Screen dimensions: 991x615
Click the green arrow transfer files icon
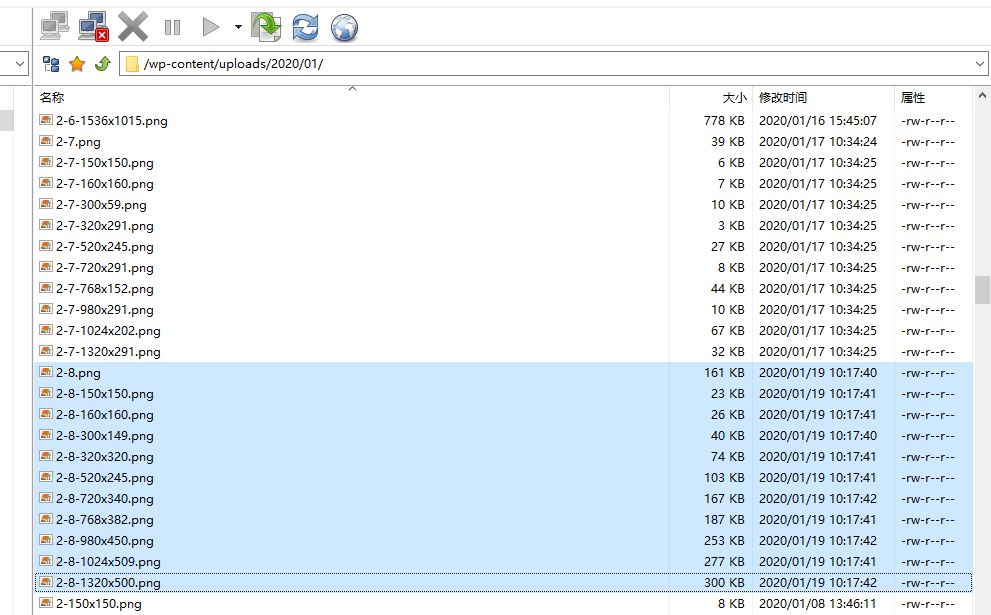click(266, 27)
